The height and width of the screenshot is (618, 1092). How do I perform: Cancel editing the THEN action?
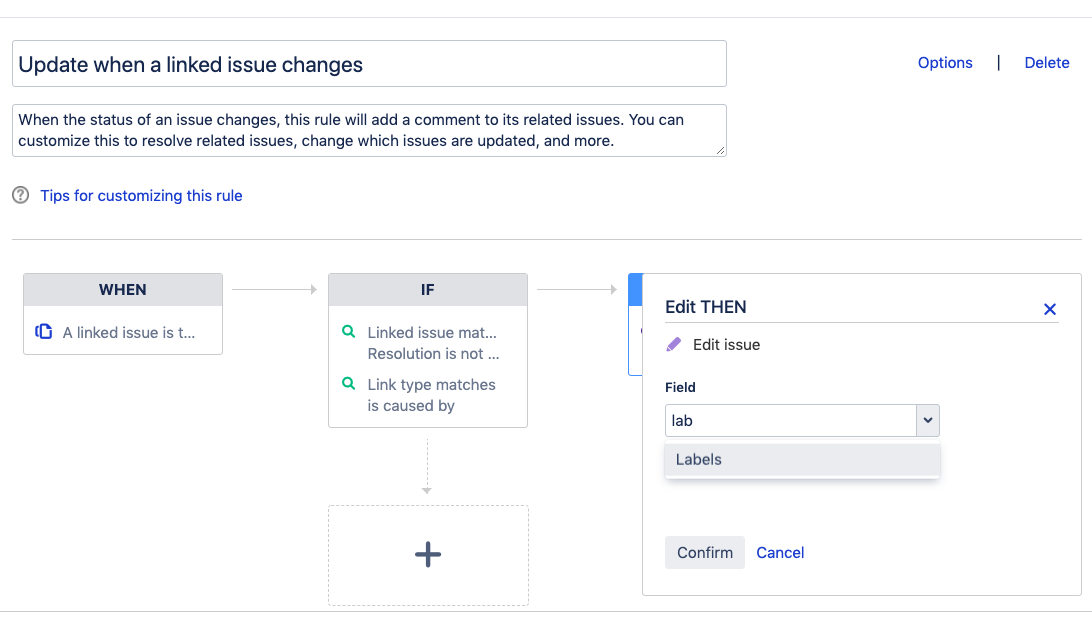tap(780, 553)
